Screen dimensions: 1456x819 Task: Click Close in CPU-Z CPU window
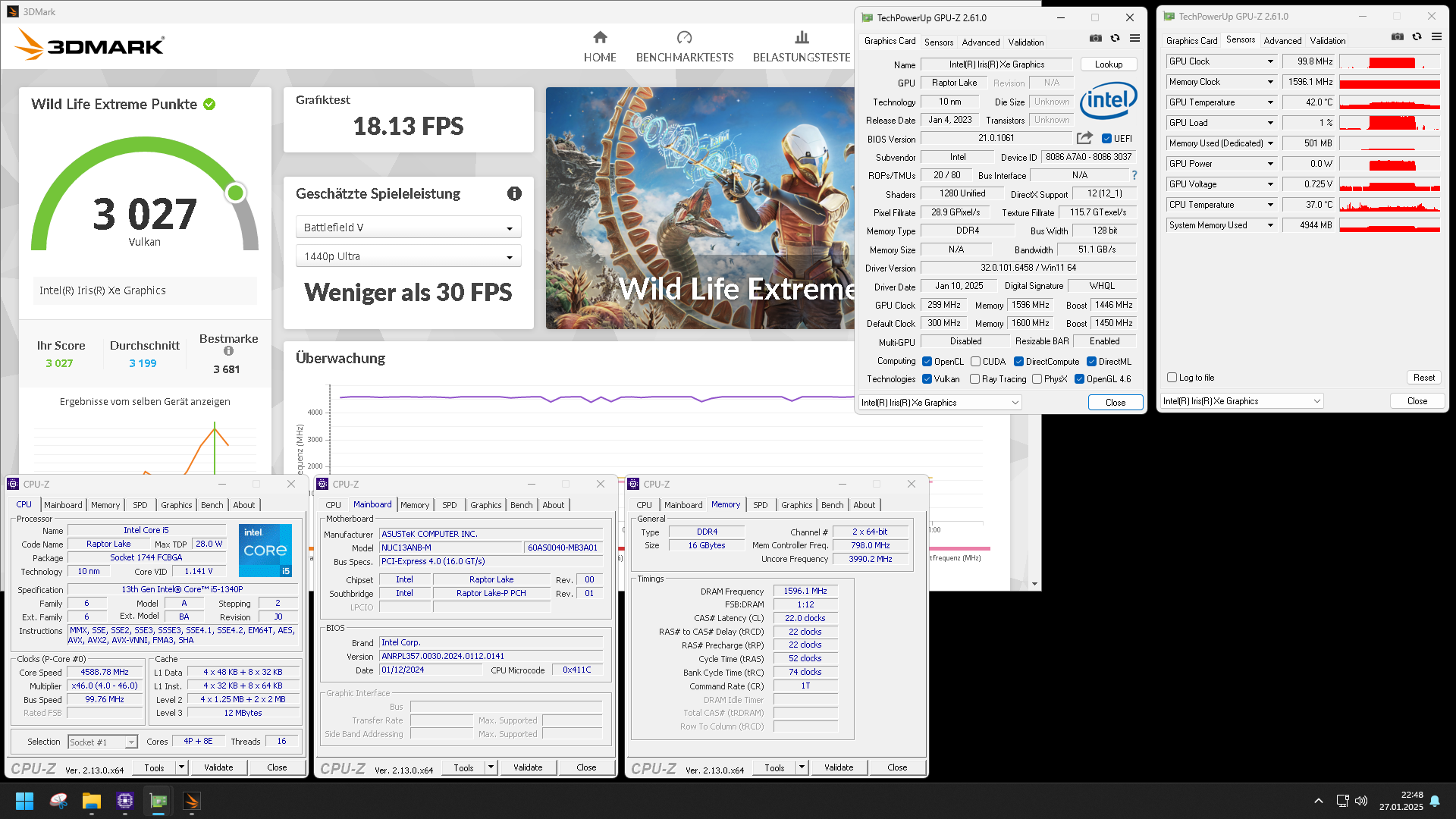click(277, 767)
